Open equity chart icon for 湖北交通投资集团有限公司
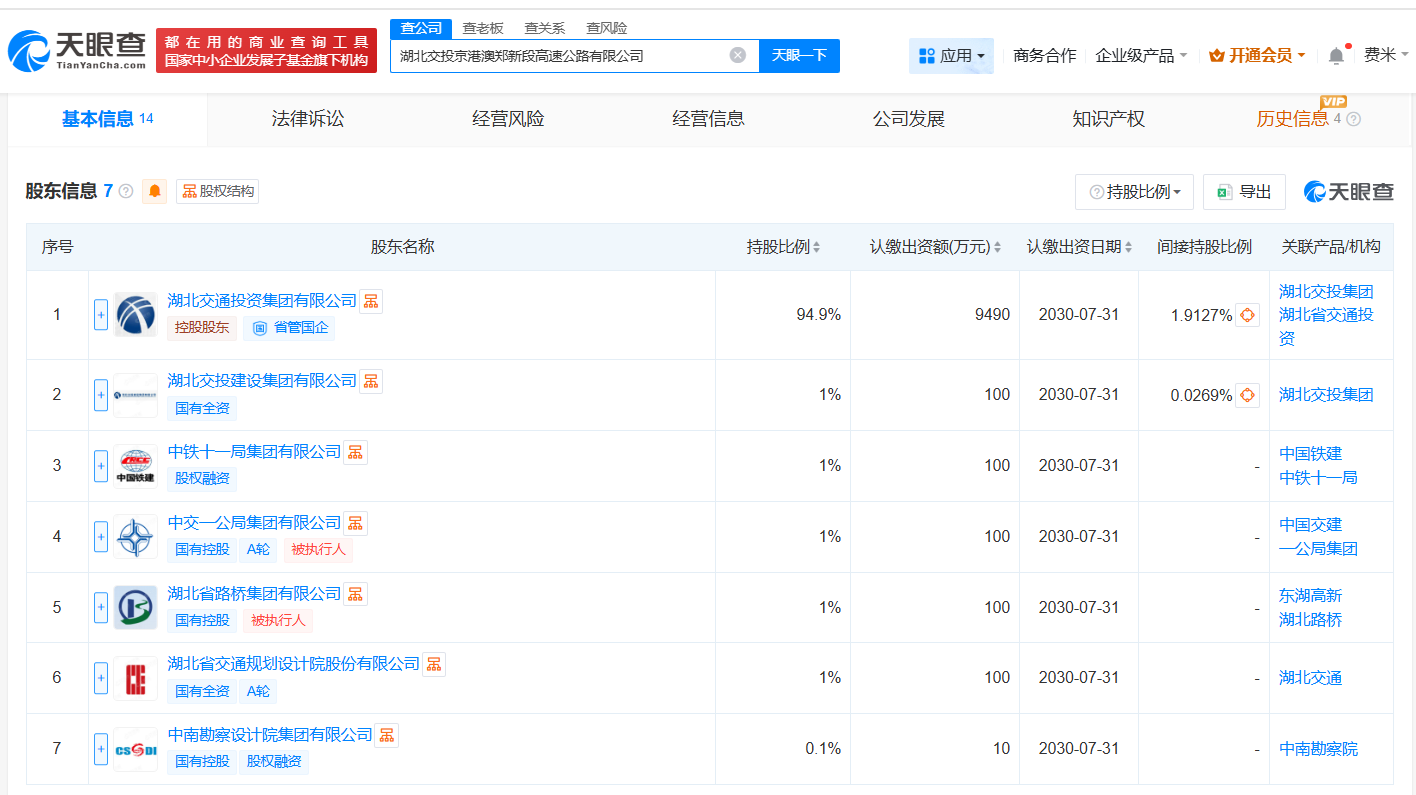The width and height of the screenshot is (1416, 795). click(371, 300)
